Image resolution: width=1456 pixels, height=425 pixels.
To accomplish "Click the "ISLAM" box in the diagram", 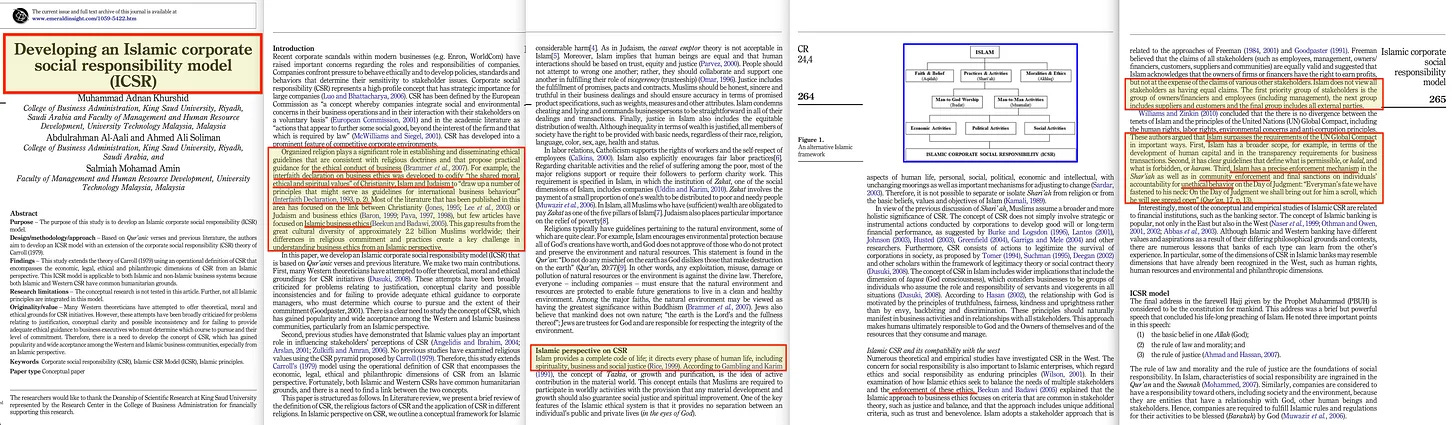I will click(985, 52).
